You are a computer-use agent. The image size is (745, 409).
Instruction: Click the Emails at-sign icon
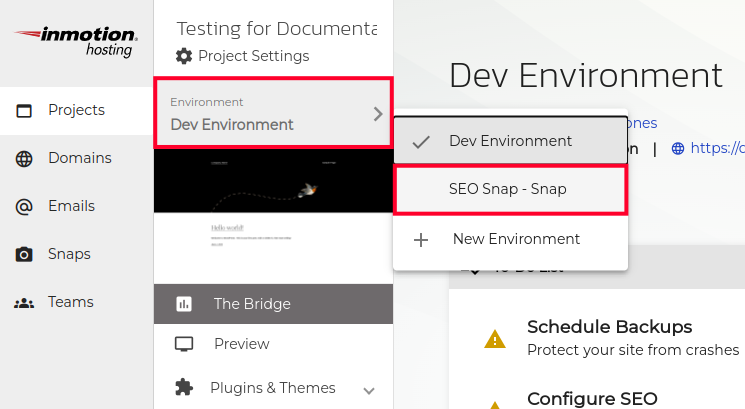(24, 206)
